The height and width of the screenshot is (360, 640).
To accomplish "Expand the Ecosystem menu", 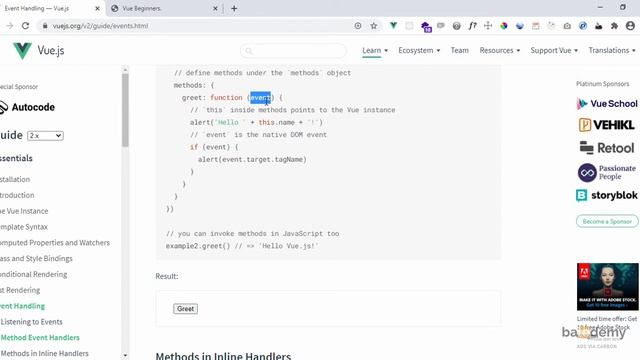I will click(x=419, y=50).
